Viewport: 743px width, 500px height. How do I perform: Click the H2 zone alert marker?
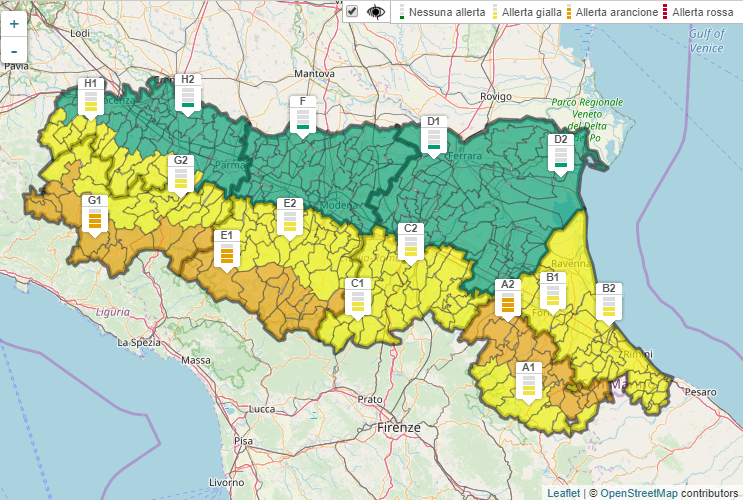[187, 92]
